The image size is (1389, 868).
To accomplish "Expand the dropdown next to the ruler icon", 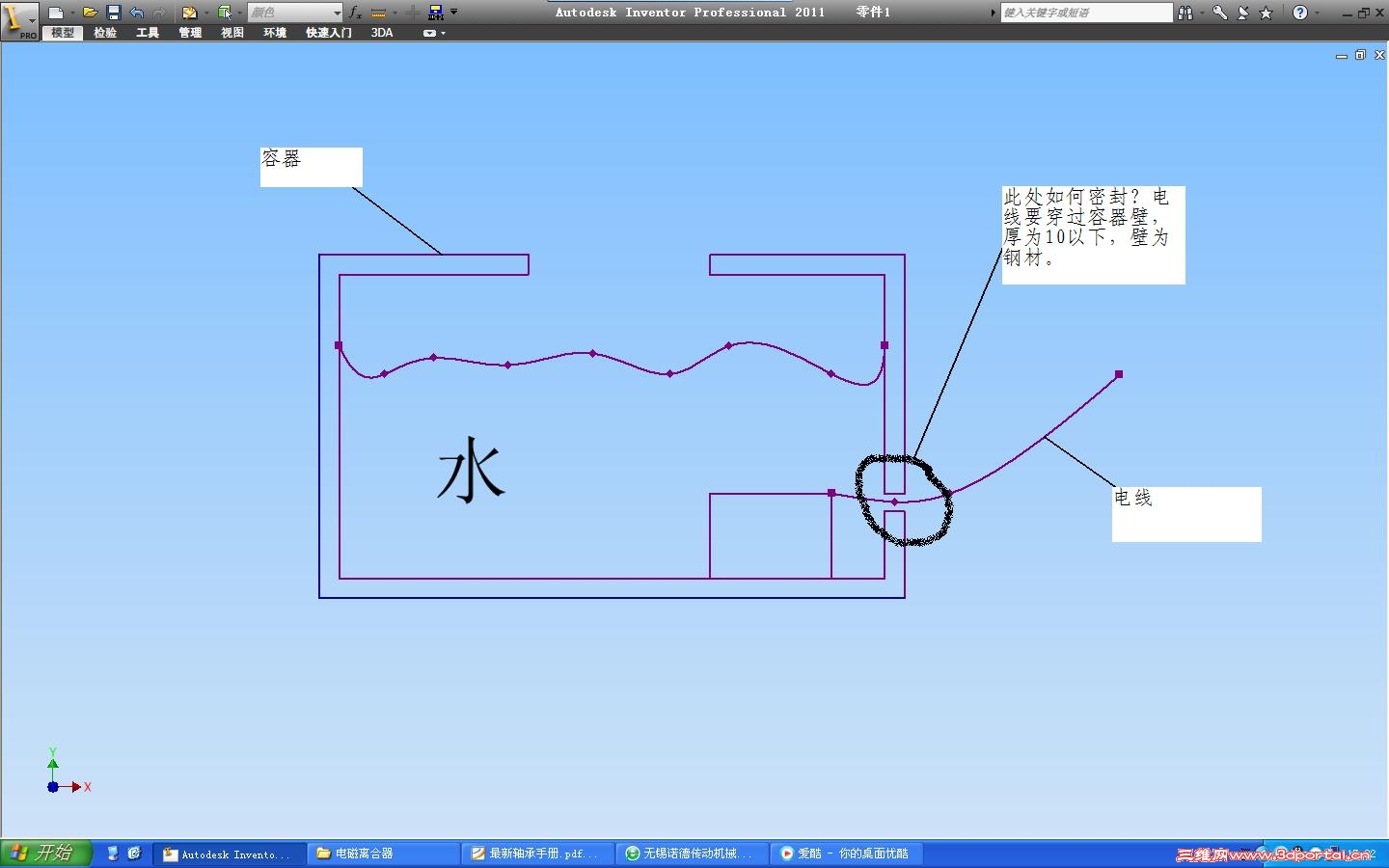I will 395,13.
